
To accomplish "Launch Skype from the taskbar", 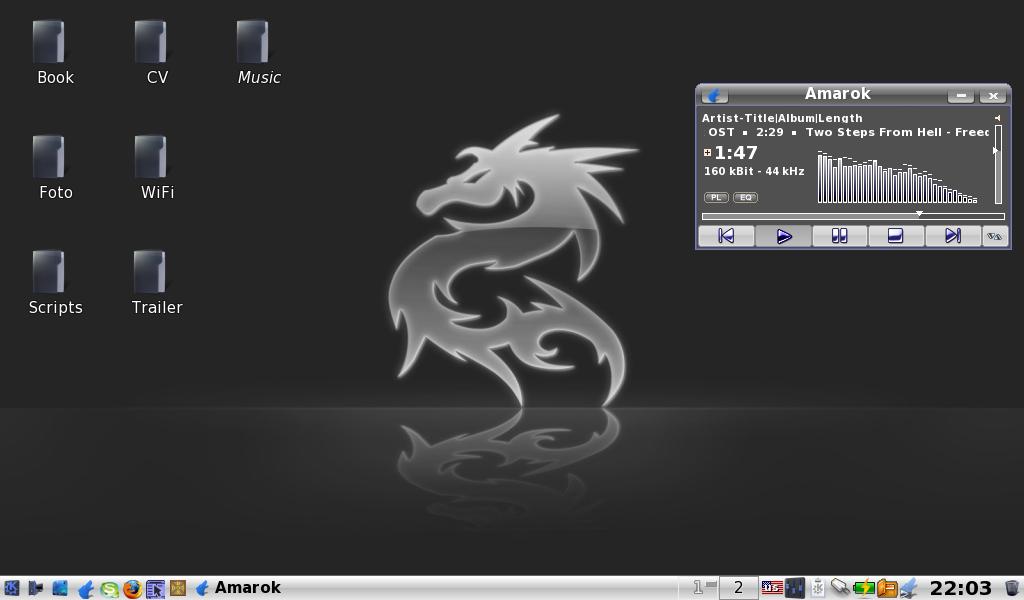I will [108, 589].
